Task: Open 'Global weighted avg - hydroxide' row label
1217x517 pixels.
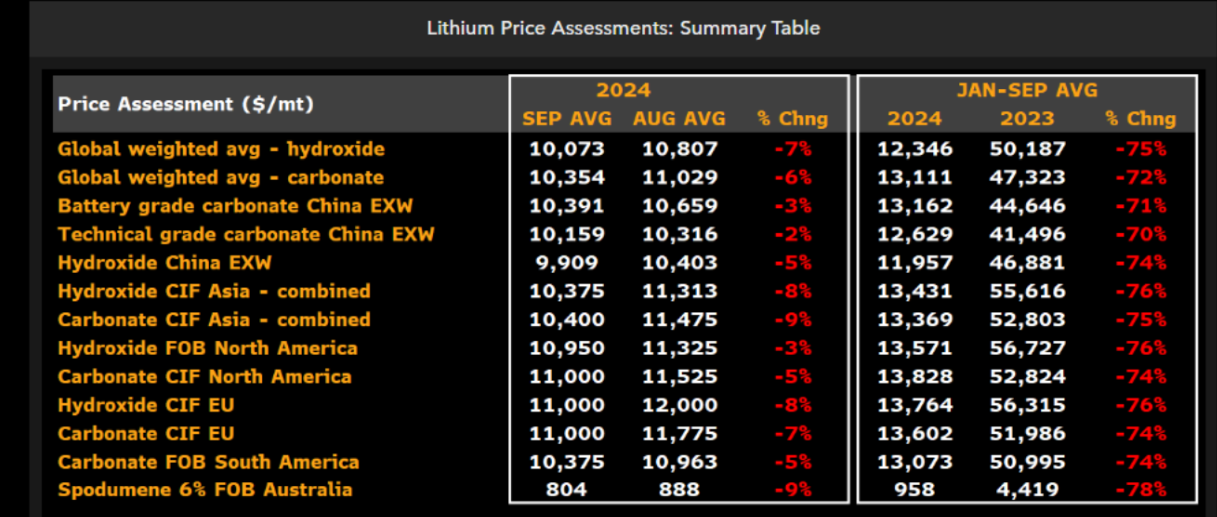Action: [221, 149]
